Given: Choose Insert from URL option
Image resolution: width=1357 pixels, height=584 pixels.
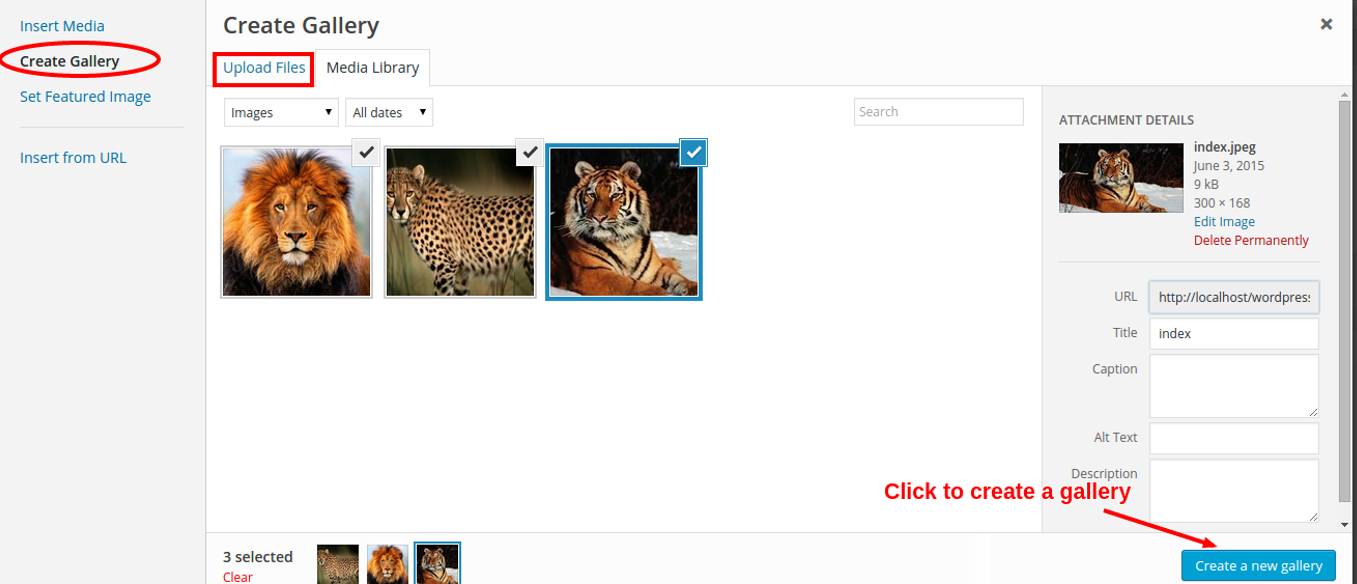Looking at the screenshot, I should click(73, 158).
